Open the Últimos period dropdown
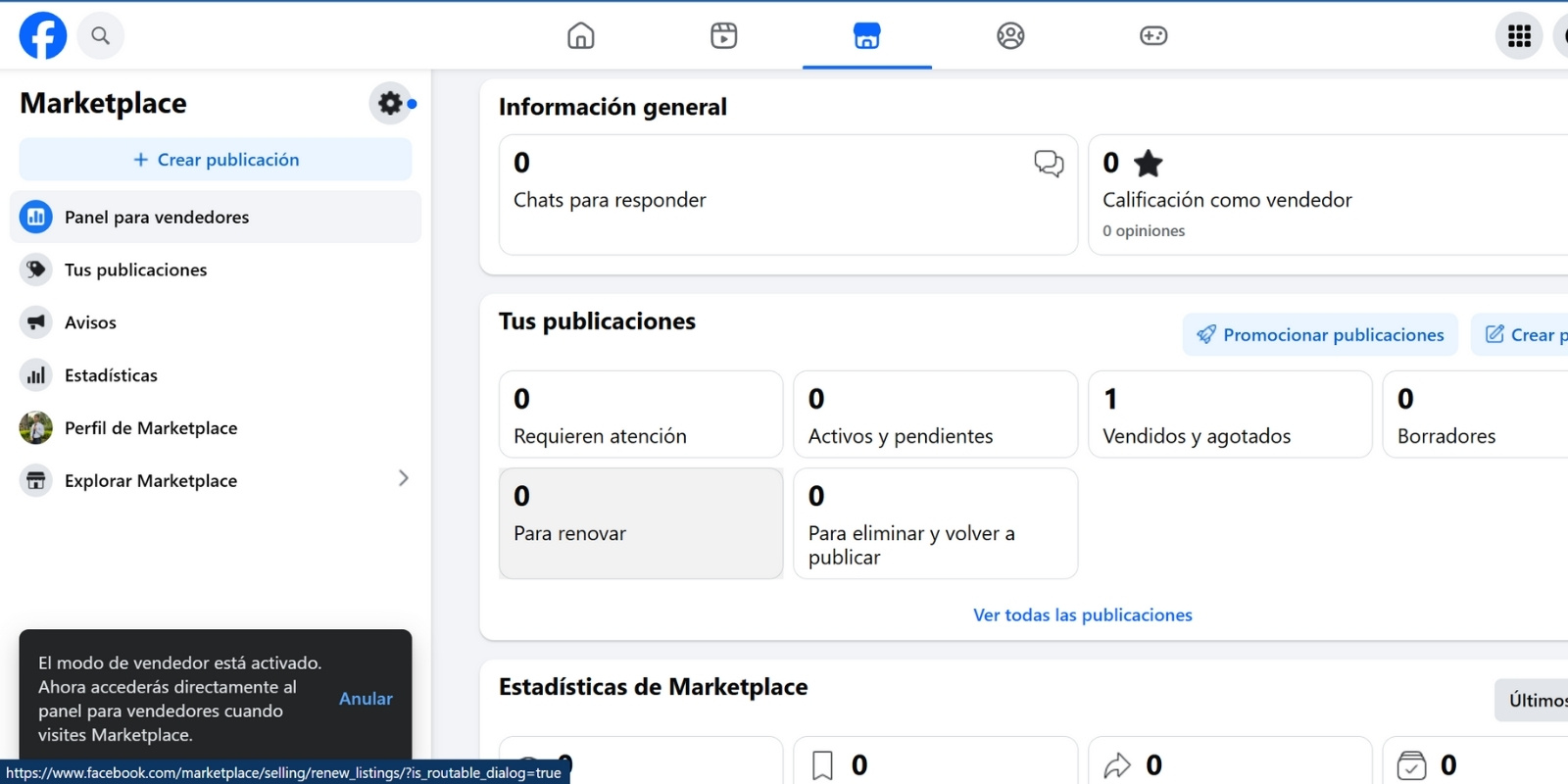This screenshot has width=1568, height=784. (1532, 700)
